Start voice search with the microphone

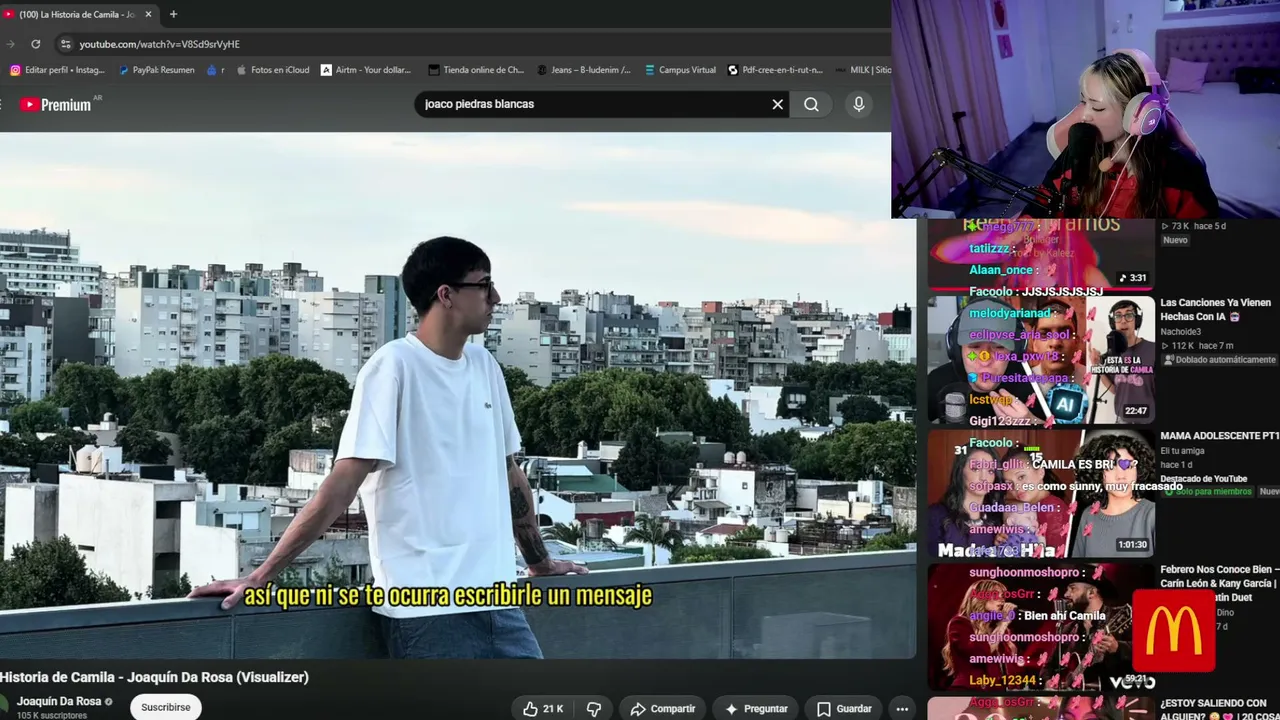point(858,104)
